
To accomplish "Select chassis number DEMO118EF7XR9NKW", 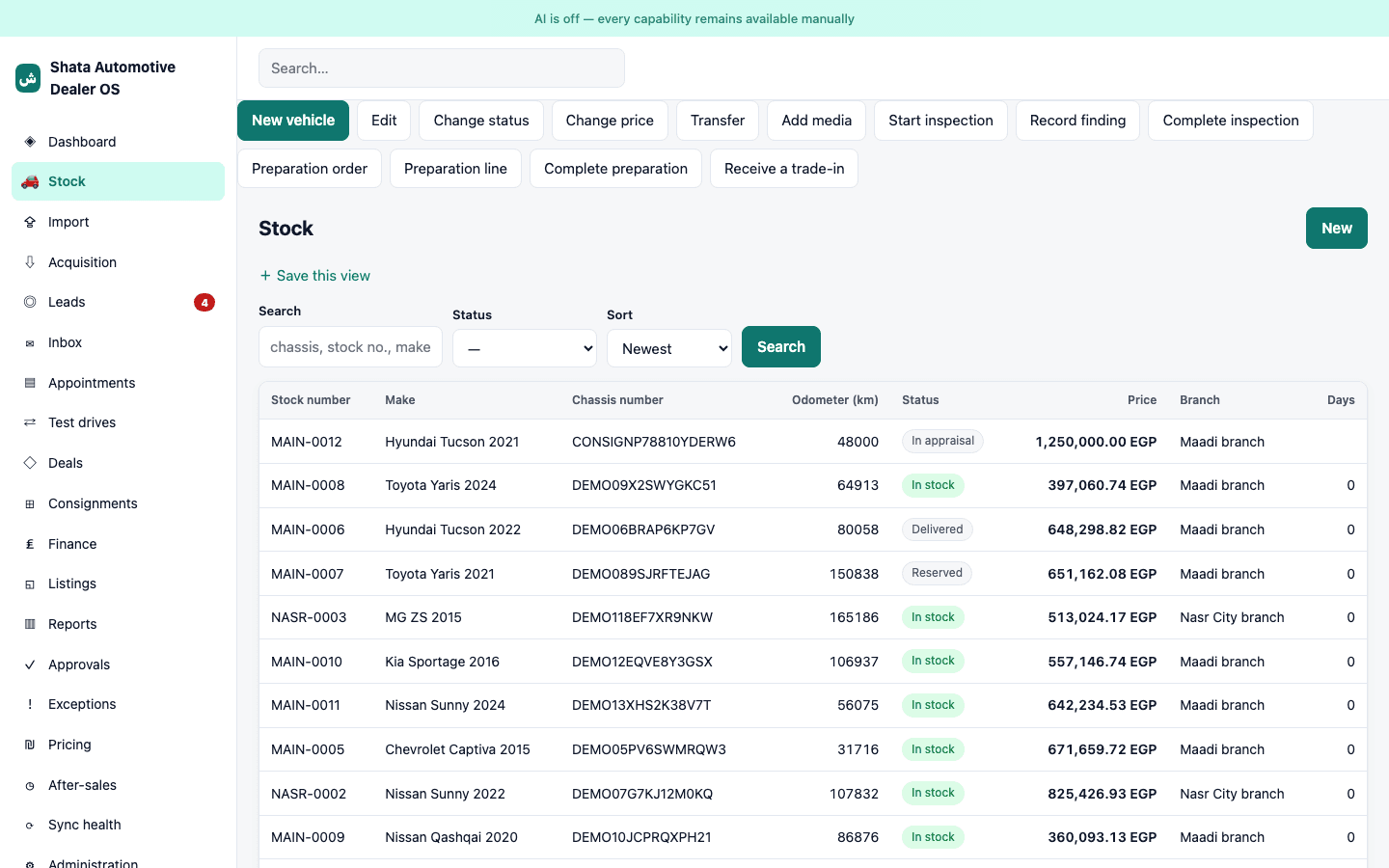I will pyautogui.click(x=642, y=617).
